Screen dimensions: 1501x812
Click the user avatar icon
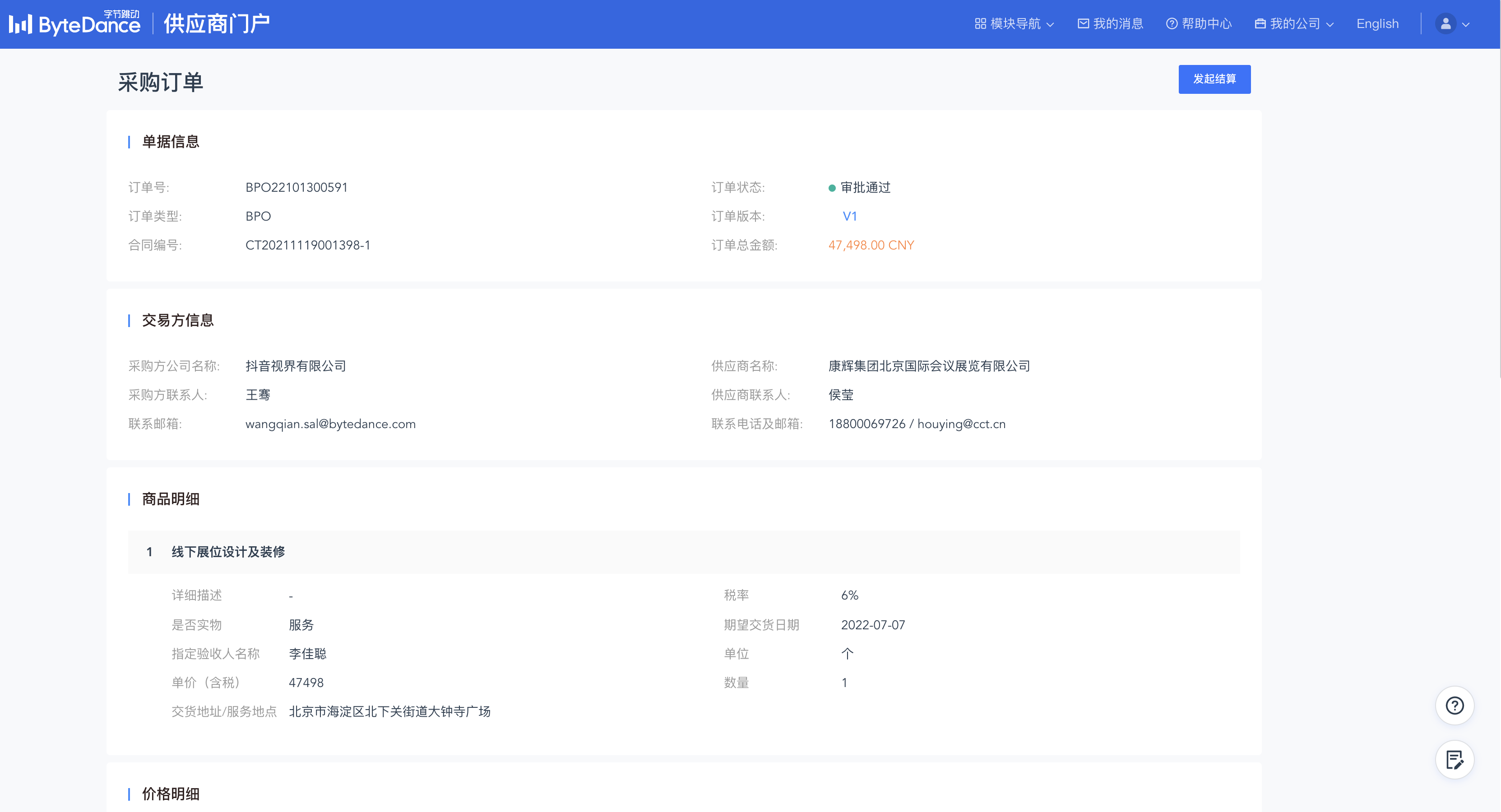tap(1445, 24)
